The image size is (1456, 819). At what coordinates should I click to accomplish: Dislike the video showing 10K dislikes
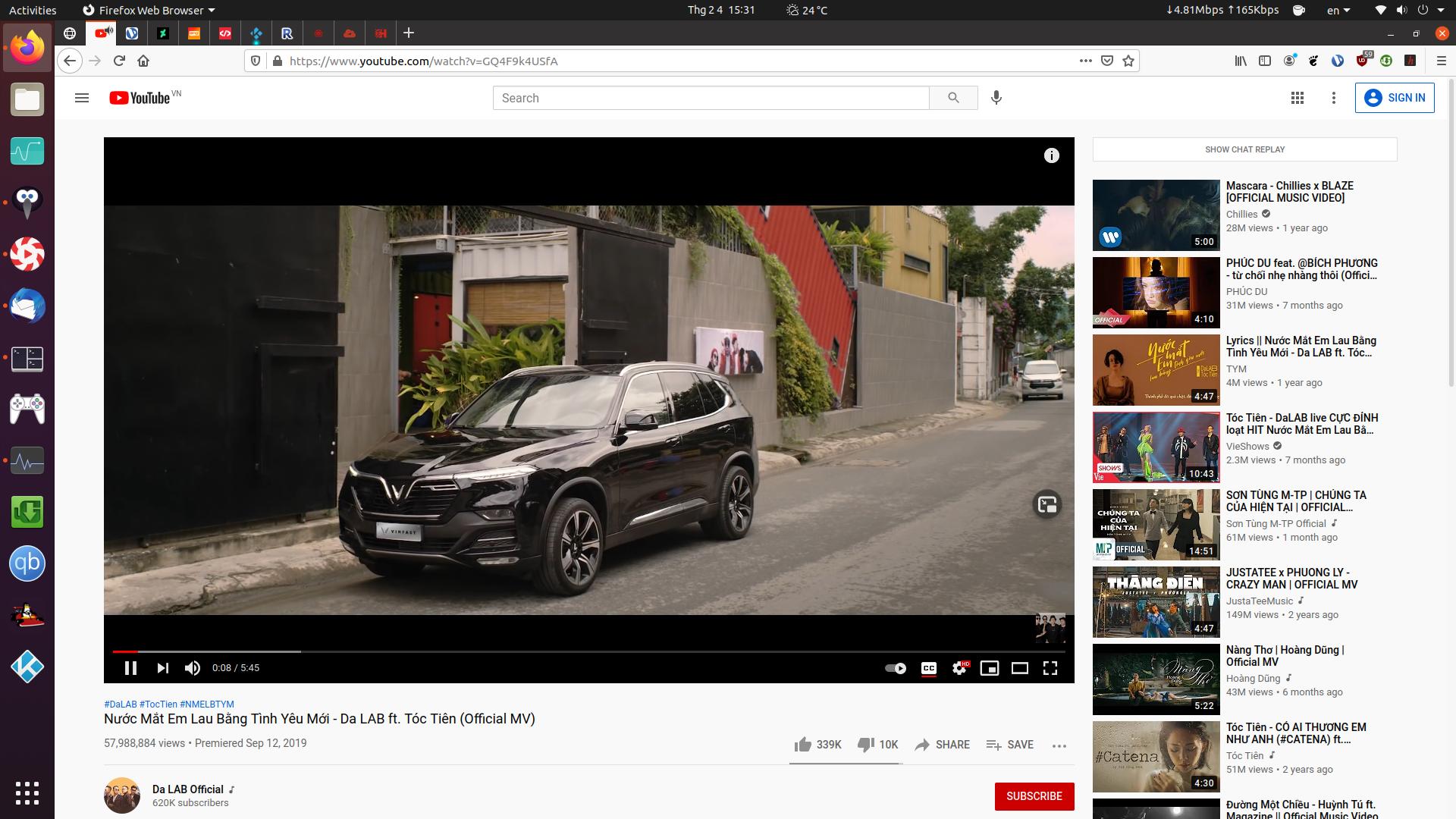click(x=877, y=745)
